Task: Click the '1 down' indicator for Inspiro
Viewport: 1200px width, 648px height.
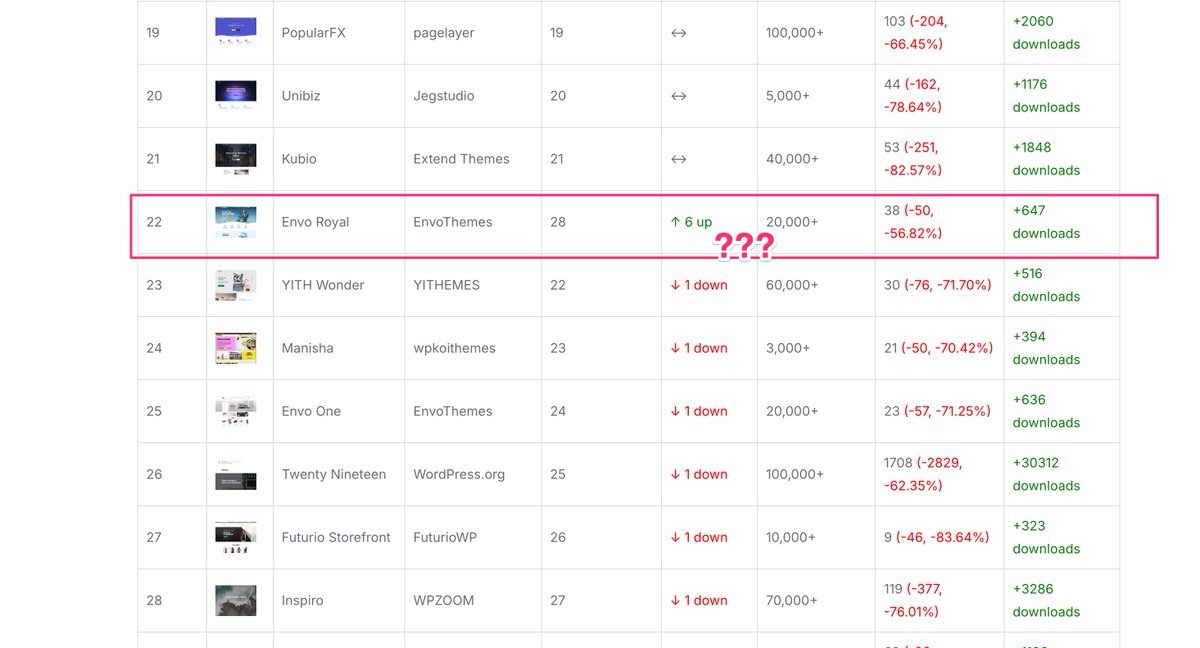Action: tap(699, 600)
